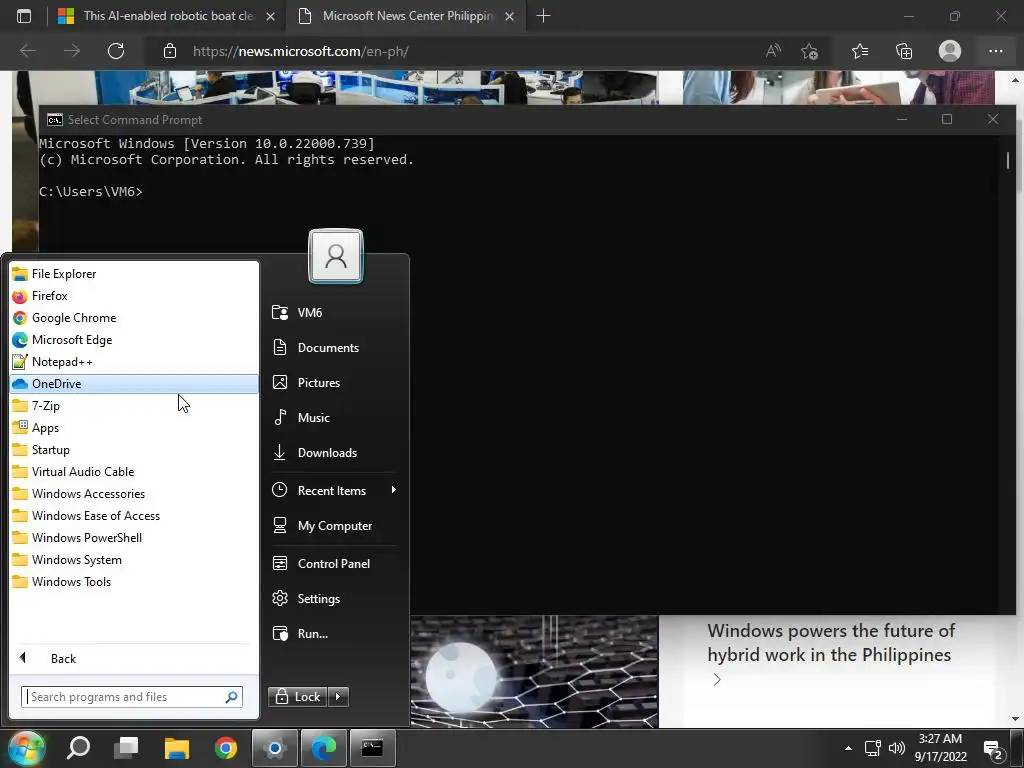
Task: Open a new Edge tab
Action: [543, 16]
